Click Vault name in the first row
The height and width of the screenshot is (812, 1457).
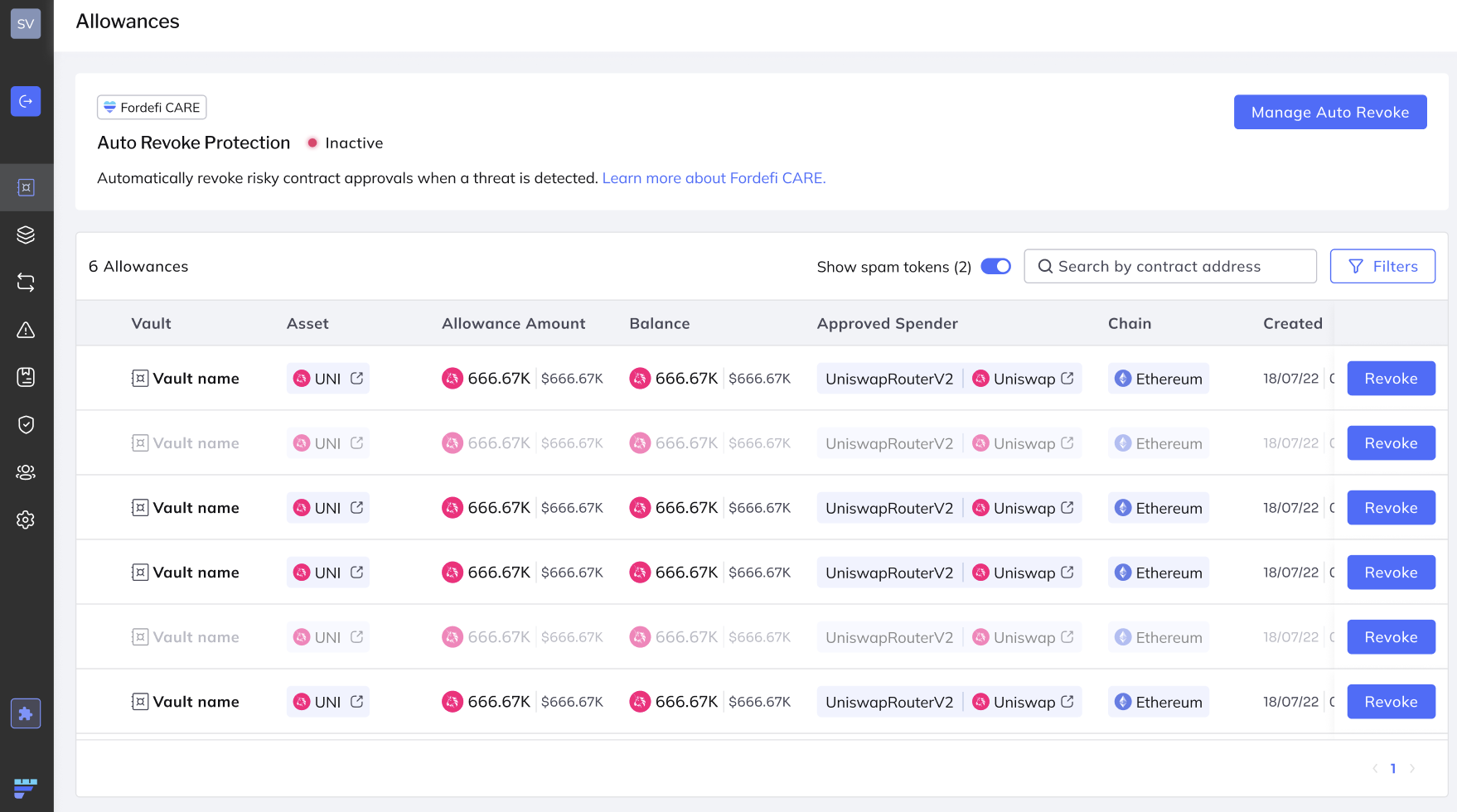click(x=196, y=379)
